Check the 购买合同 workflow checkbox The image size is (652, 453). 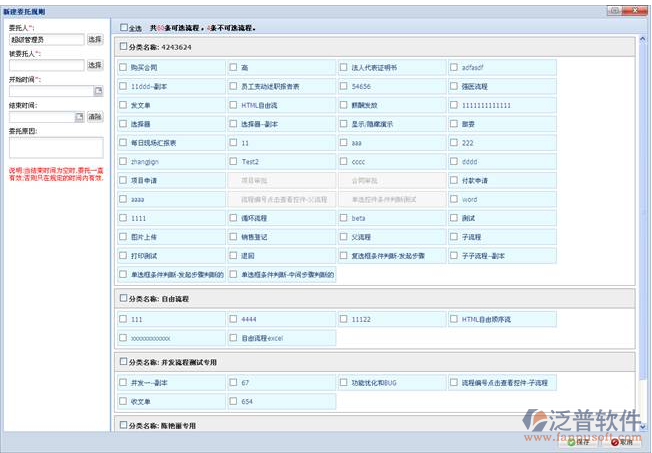click(124, 67)
